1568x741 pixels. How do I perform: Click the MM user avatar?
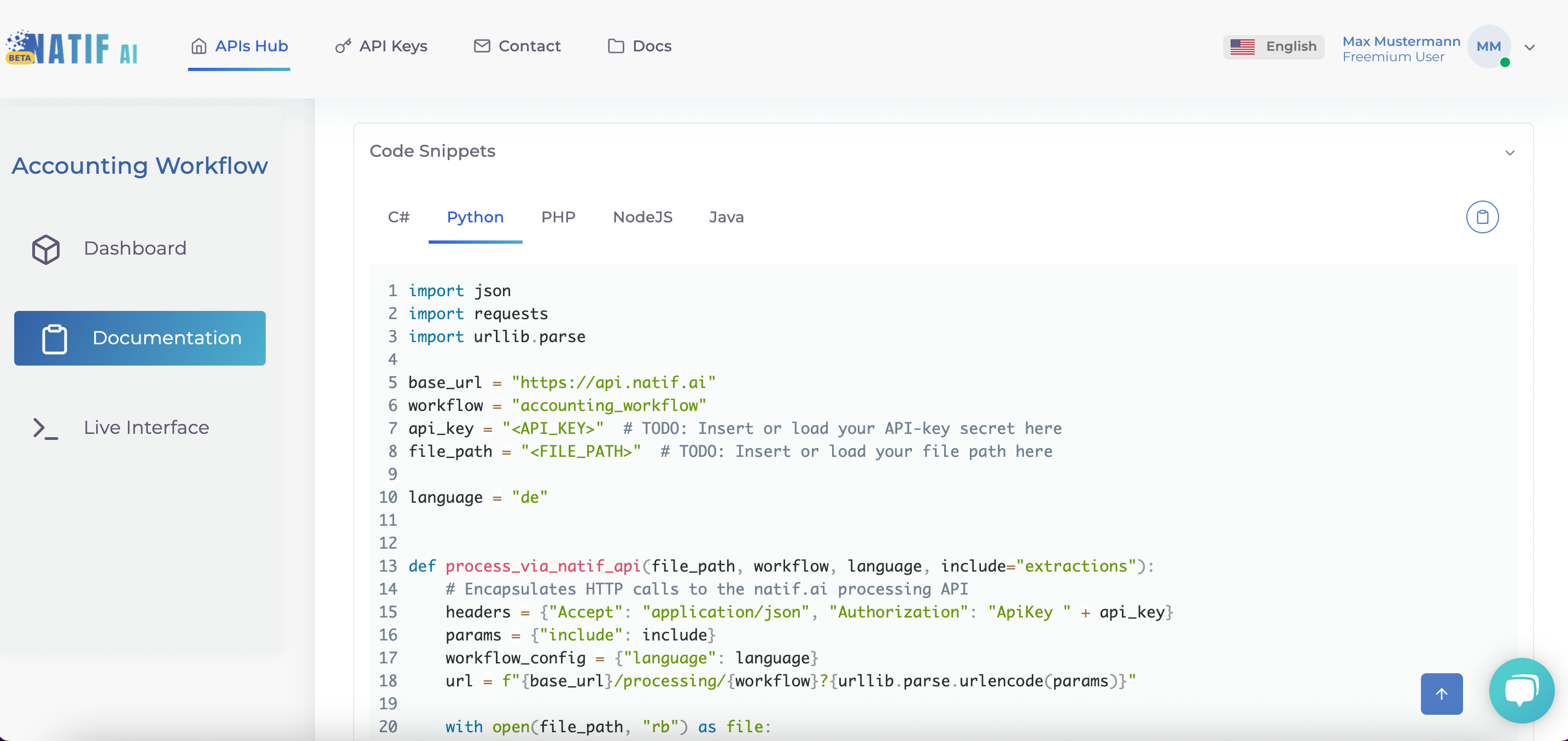click(x=1488, y=47)
